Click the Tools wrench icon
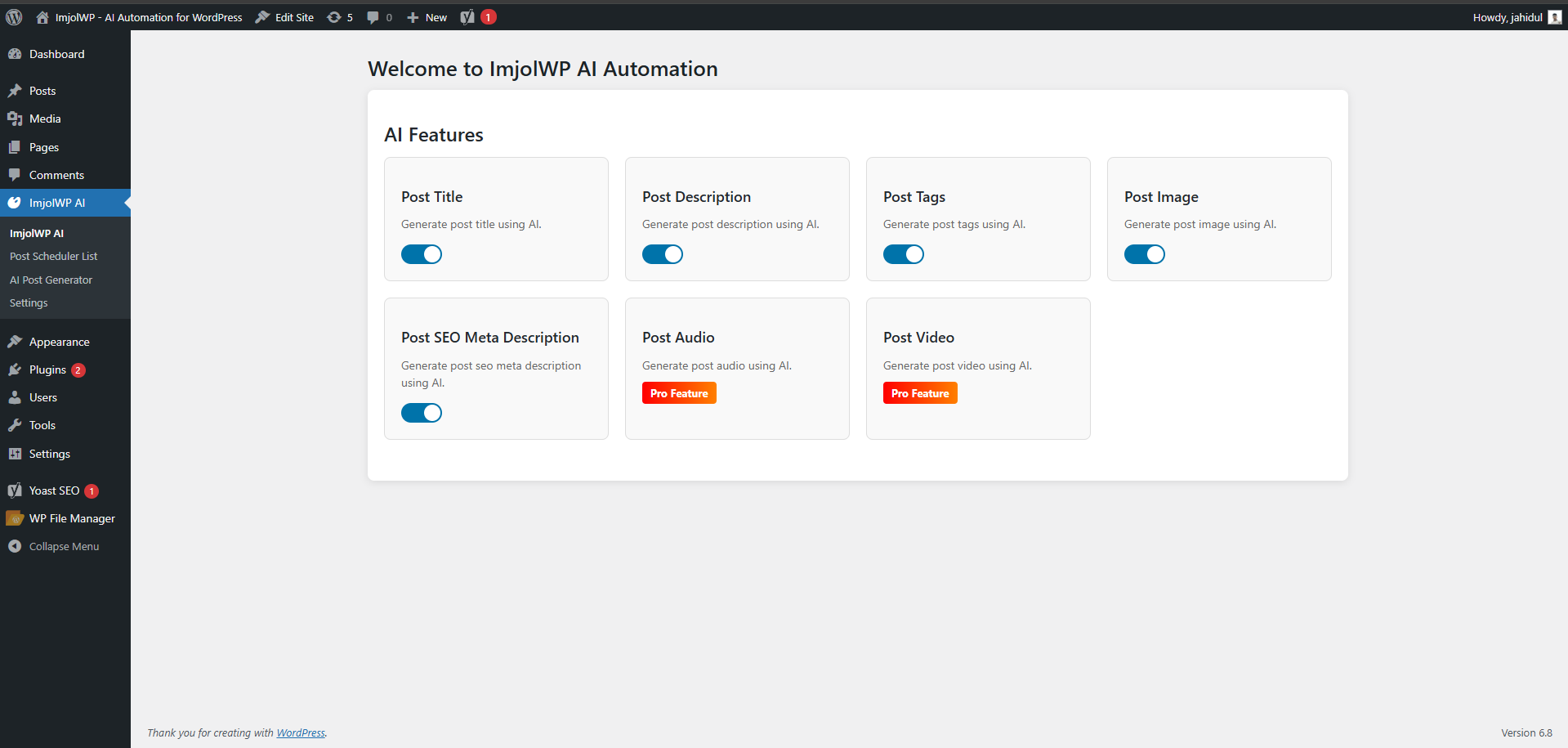Screen dimensions: 1568x748 [15, 425]
